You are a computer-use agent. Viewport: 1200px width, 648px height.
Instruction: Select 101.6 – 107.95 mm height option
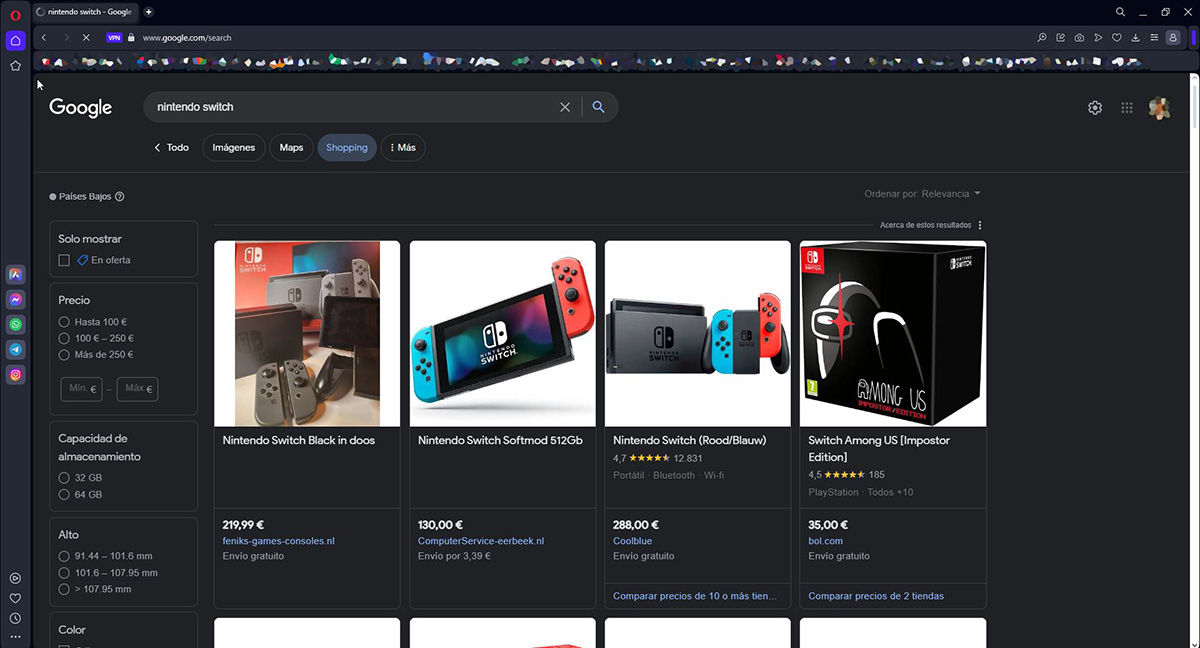coord(64,573)
